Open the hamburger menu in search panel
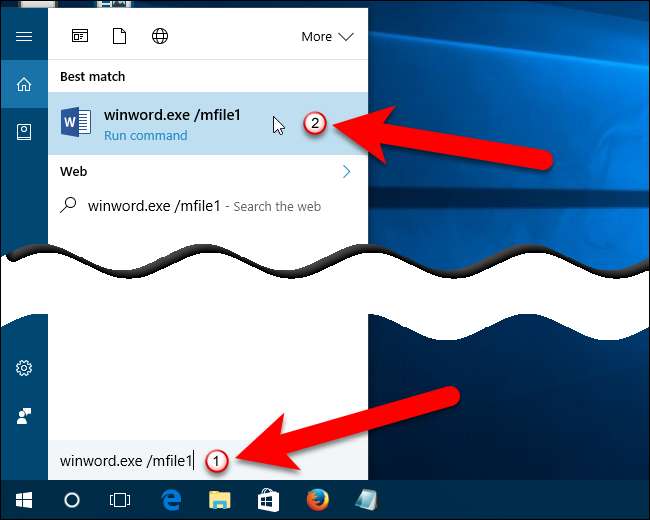Image resolution: width=650 pixels, height=520 pixels. [x=24, y=36]
